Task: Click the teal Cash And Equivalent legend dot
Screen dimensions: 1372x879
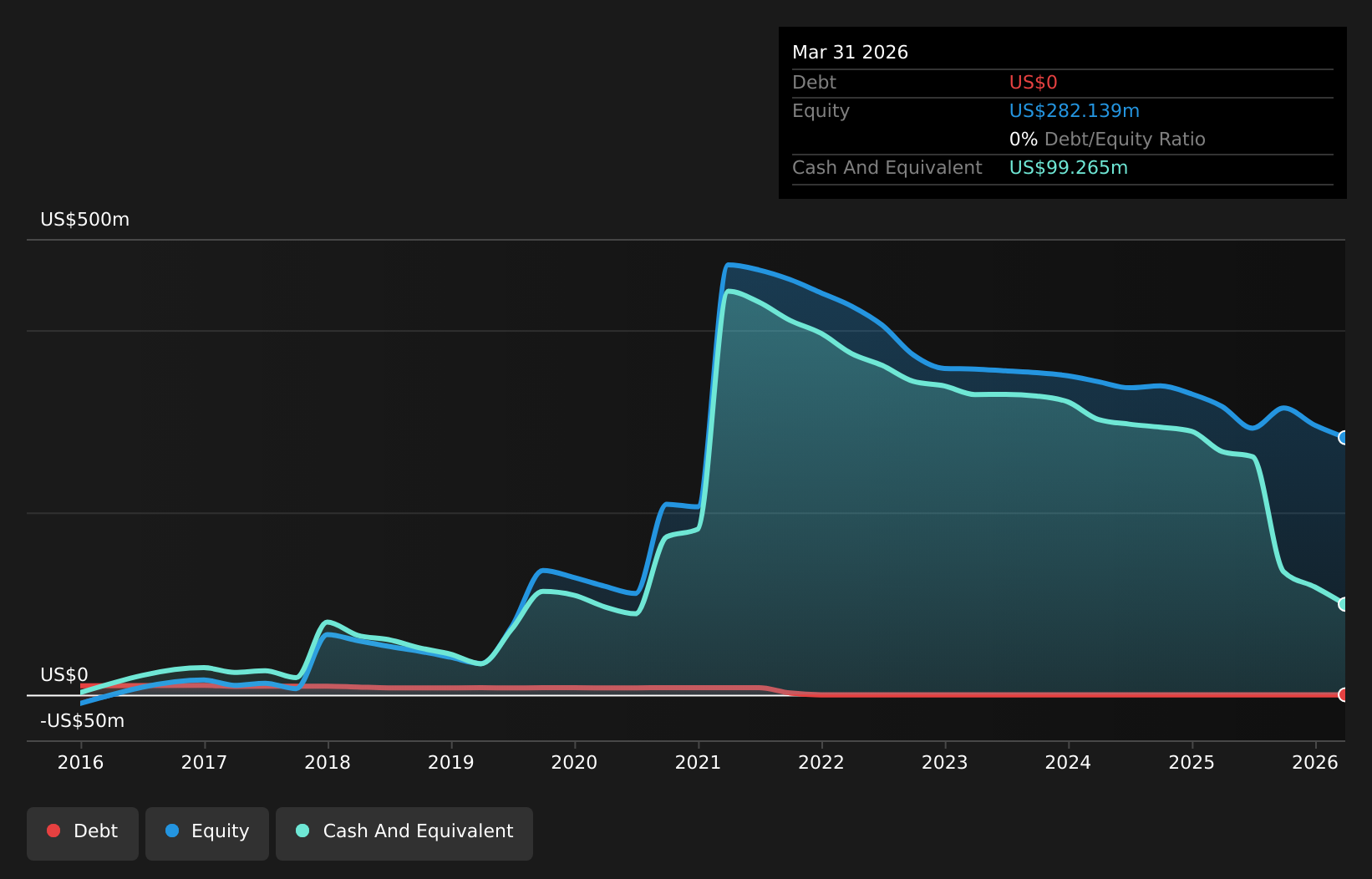Action: click(x=302, y=831)
